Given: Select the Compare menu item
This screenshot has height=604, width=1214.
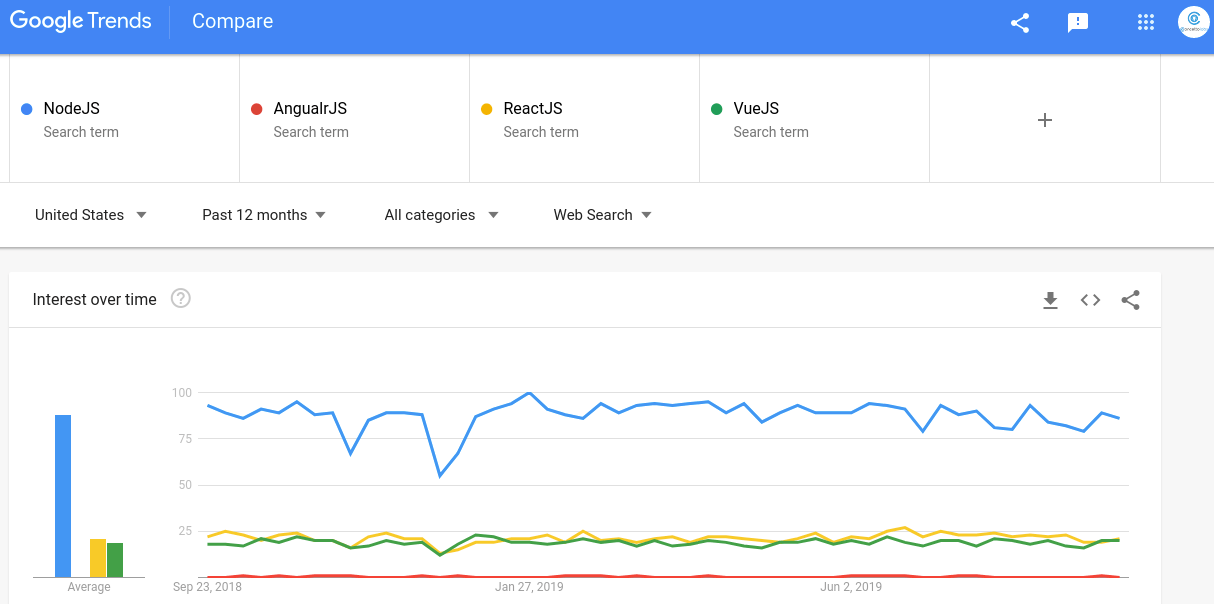Looking at the screenshot, I should (232, 21).
